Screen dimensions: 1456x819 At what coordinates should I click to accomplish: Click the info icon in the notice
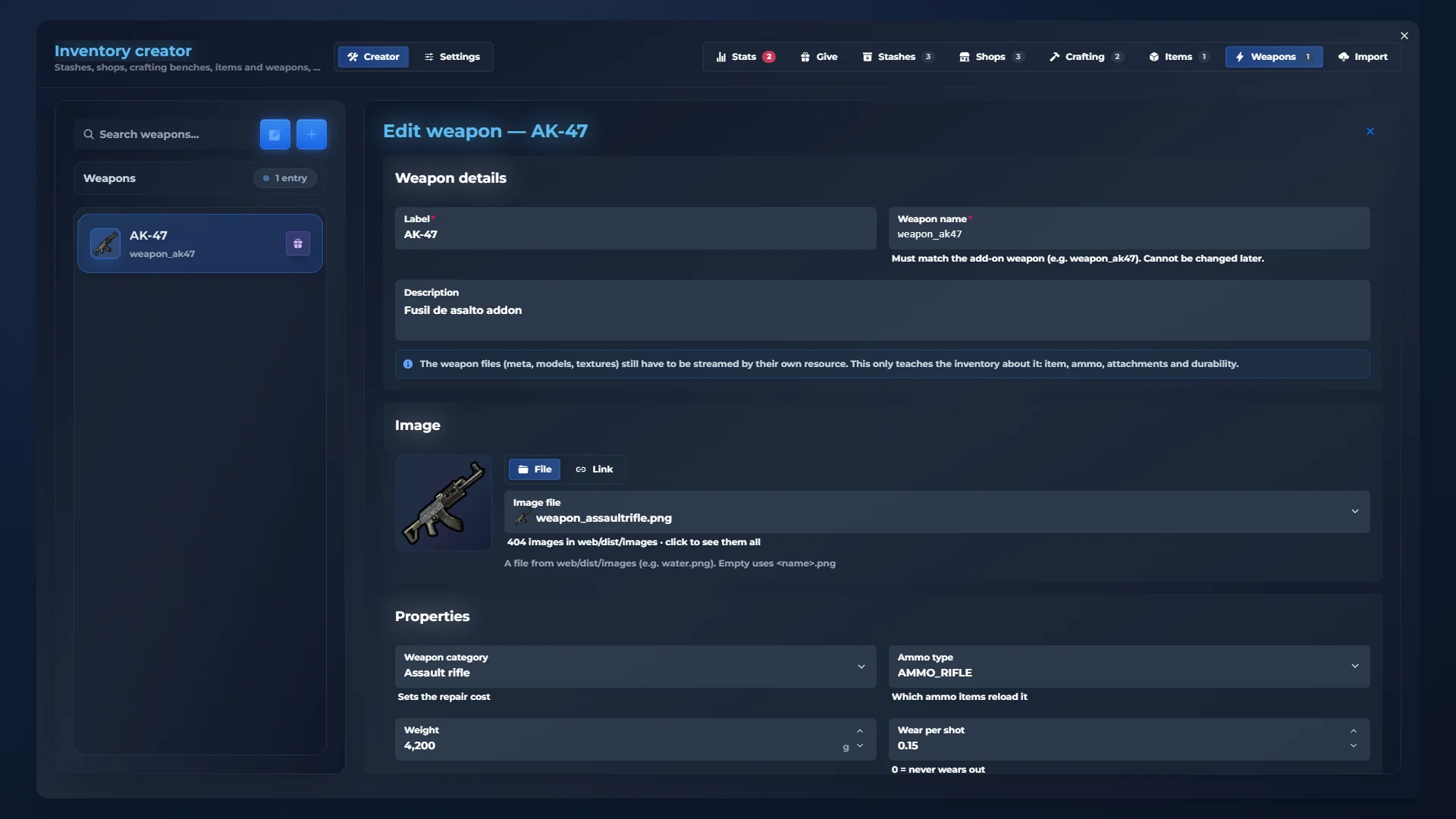coord(408,364)
